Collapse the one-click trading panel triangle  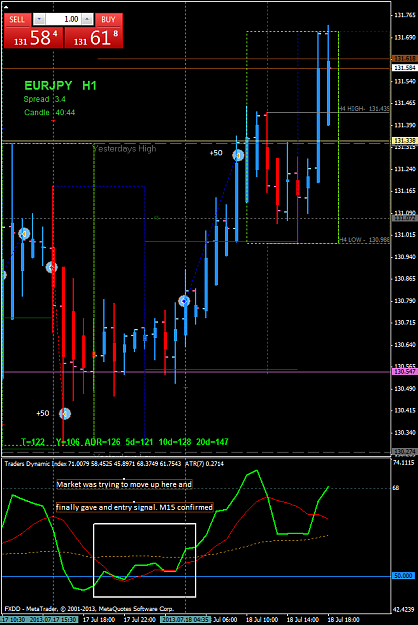coord(6,7)
